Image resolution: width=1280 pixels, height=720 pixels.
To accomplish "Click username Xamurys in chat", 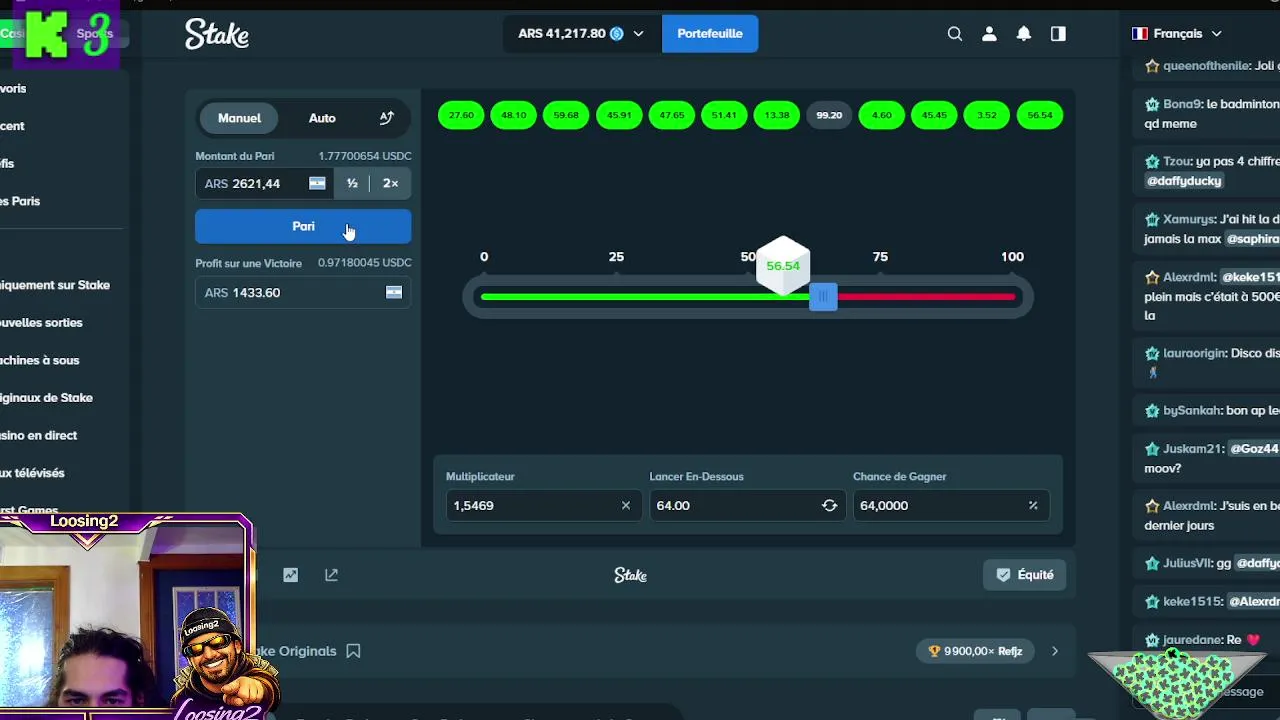I will (x=1189, y=220).
